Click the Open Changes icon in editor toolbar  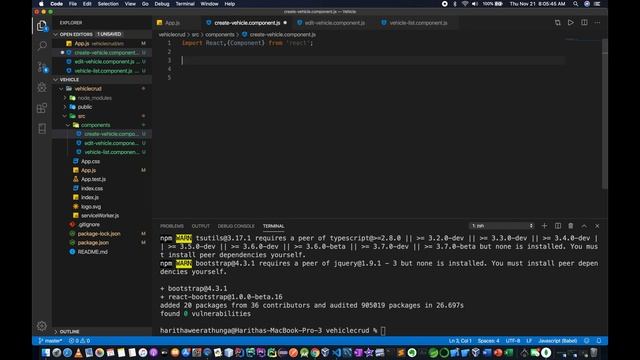[x=558, y=23]
